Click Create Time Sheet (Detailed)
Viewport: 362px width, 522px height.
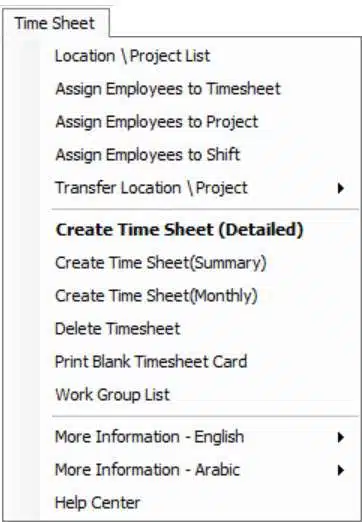[199, 230]
